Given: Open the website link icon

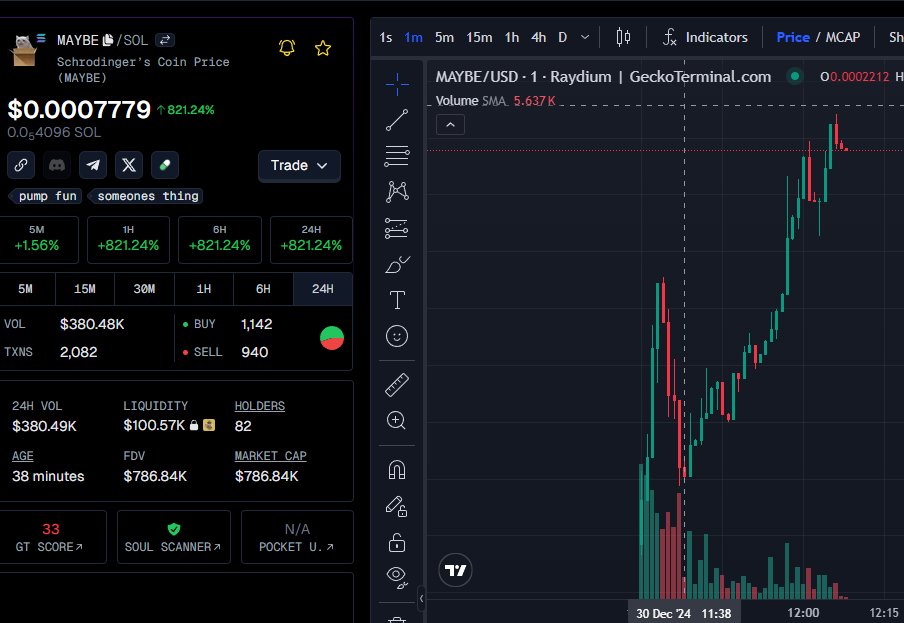Looking at the screenshot, I should point(21,165).
